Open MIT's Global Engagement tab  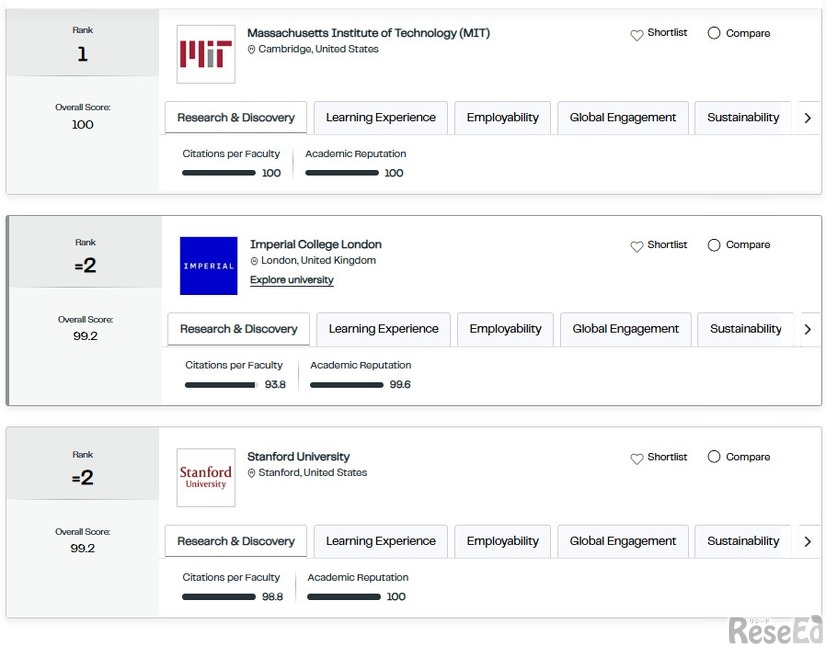pos(623,118)
